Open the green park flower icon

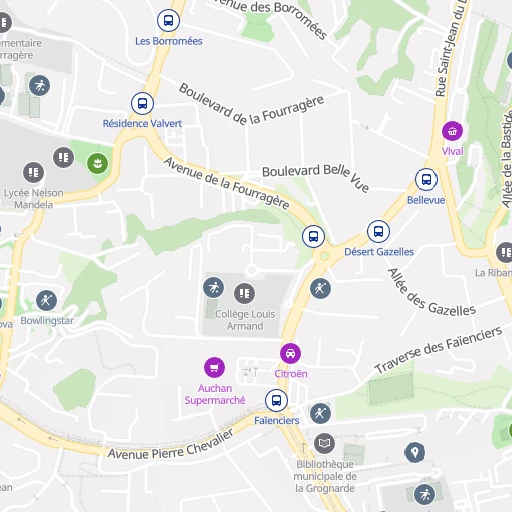[97, 164]
